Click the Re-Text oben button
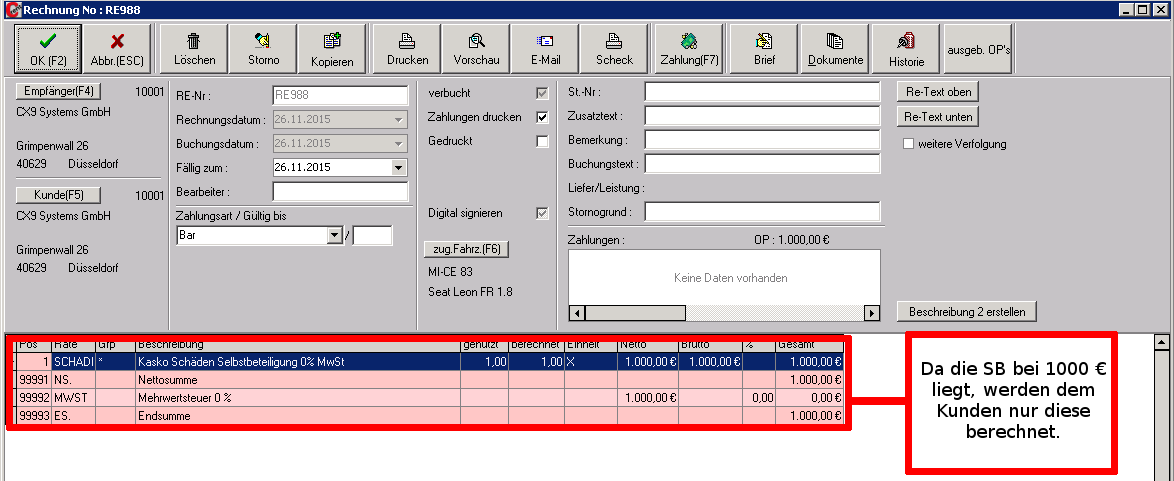Viewport: 1174px width, 481px height. tap(938, 92)
